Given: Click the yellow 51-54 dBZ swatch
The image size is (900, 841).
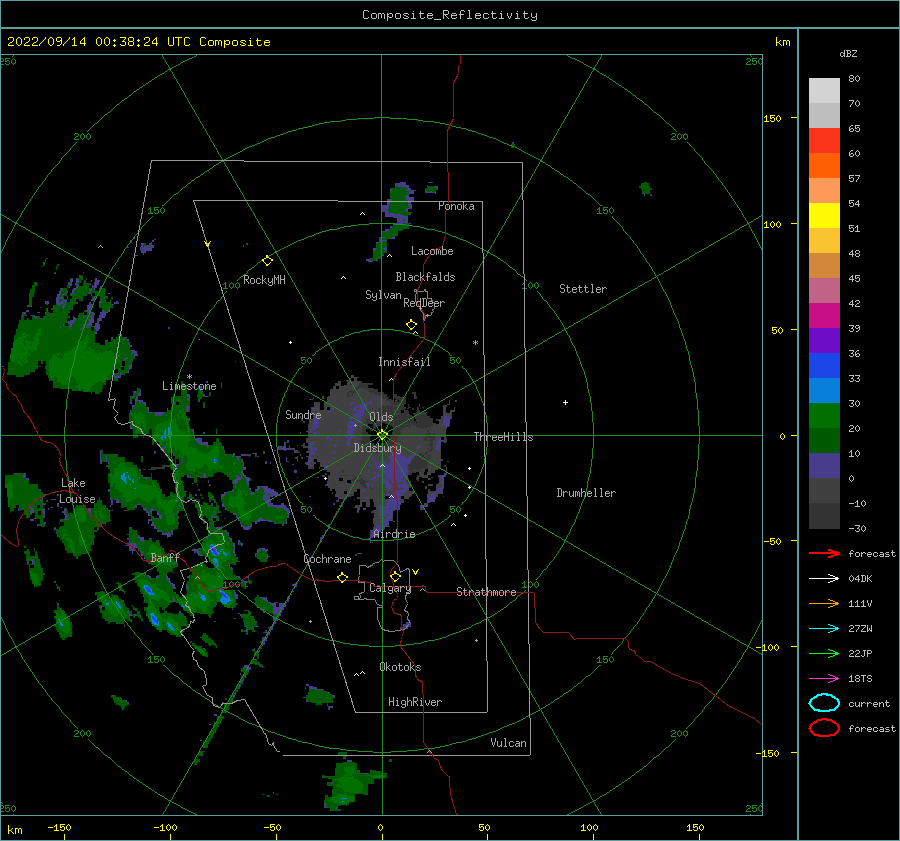Looking at the screenshot, I should [824, 215].
